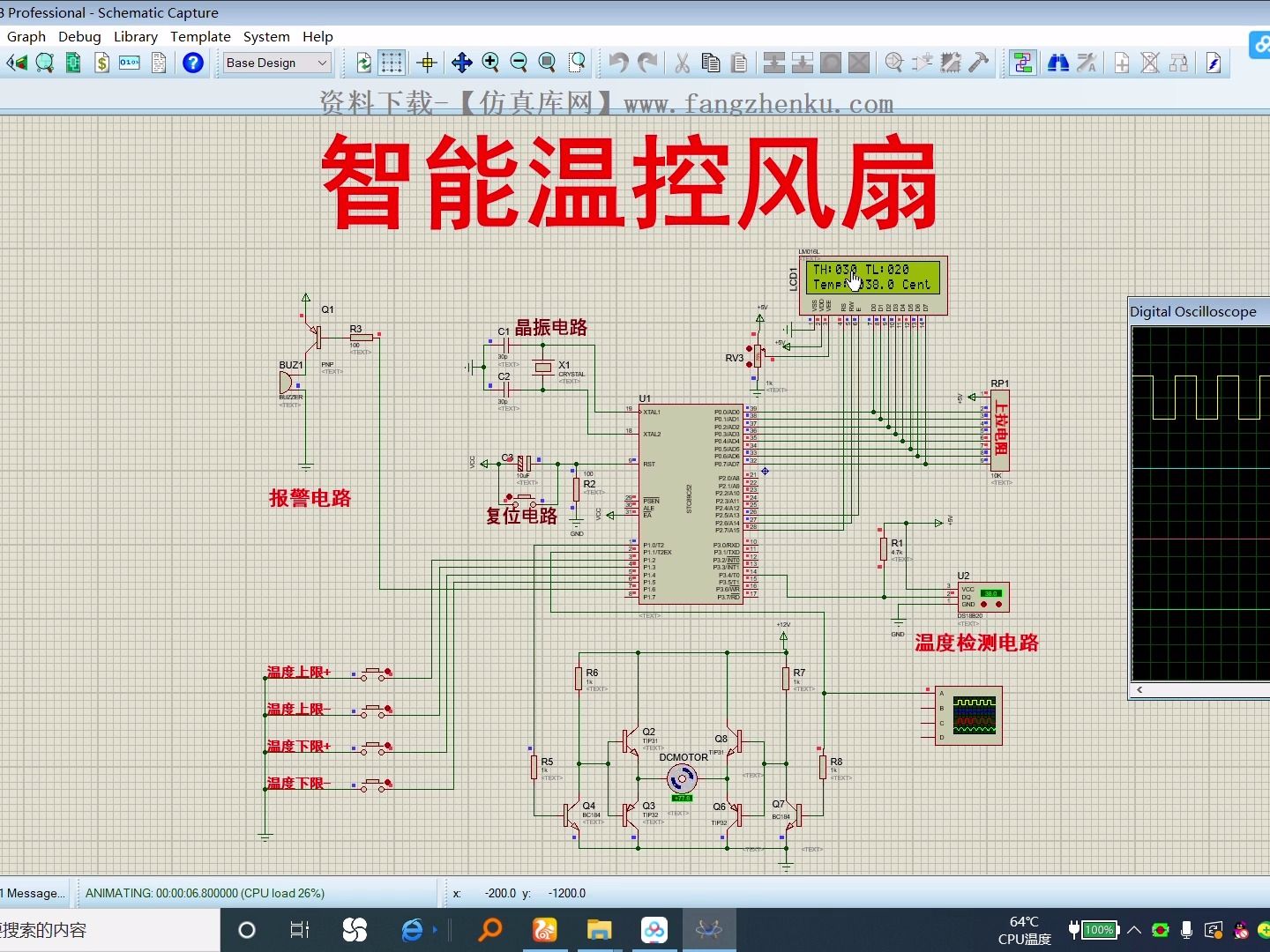Click the Property Assignment tool icon
Viewport: 1270px width, 952px height.
tap(1087, 63)
